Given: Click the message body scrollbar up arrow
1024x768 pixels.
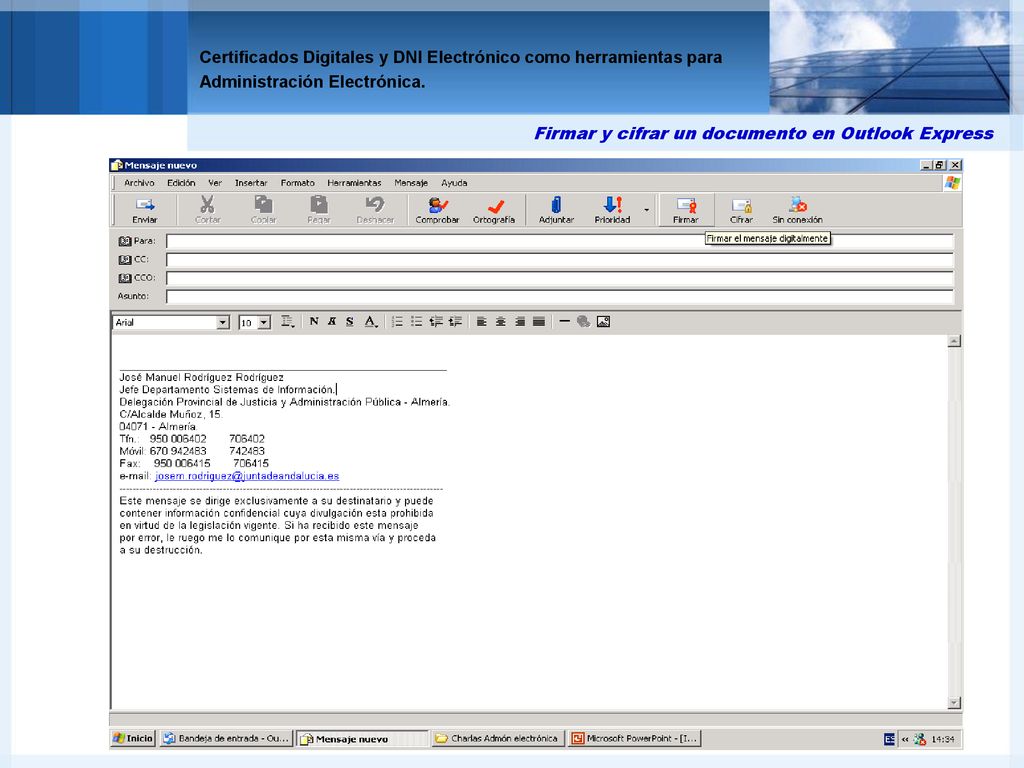Looking at the screenshot, I should tap(954, 341).
